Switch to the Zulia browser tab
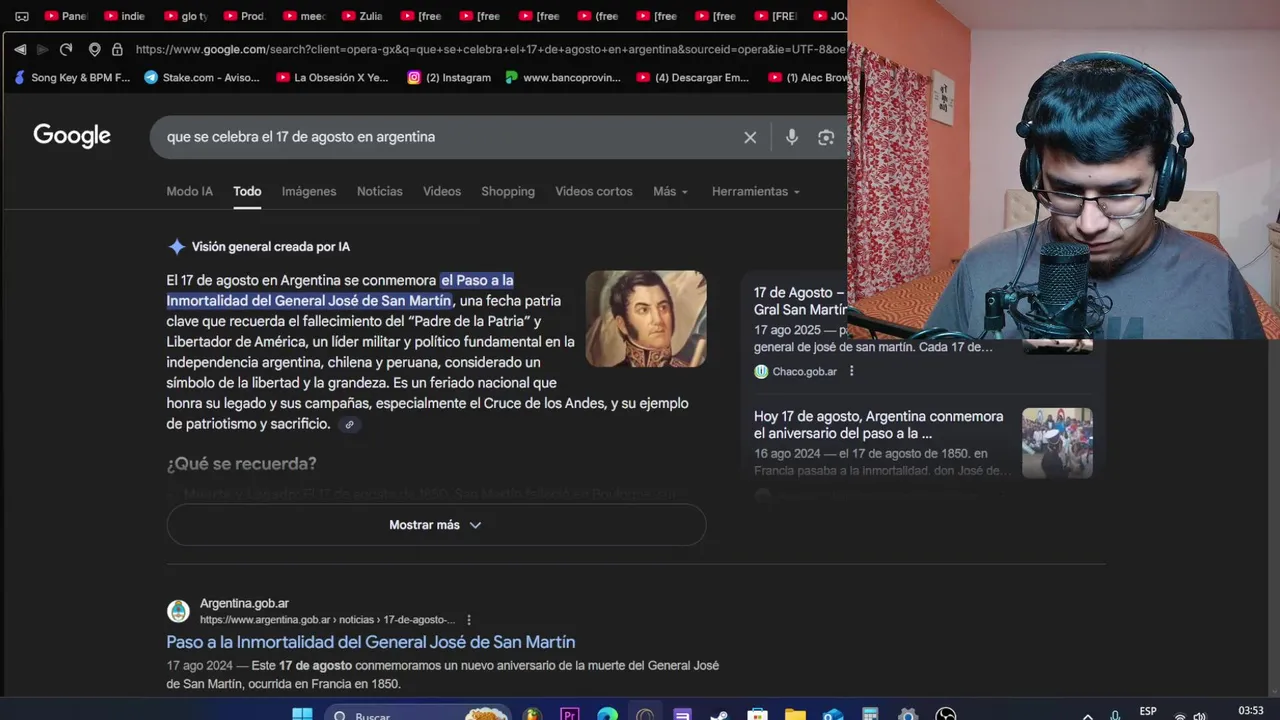 [362, 16]
